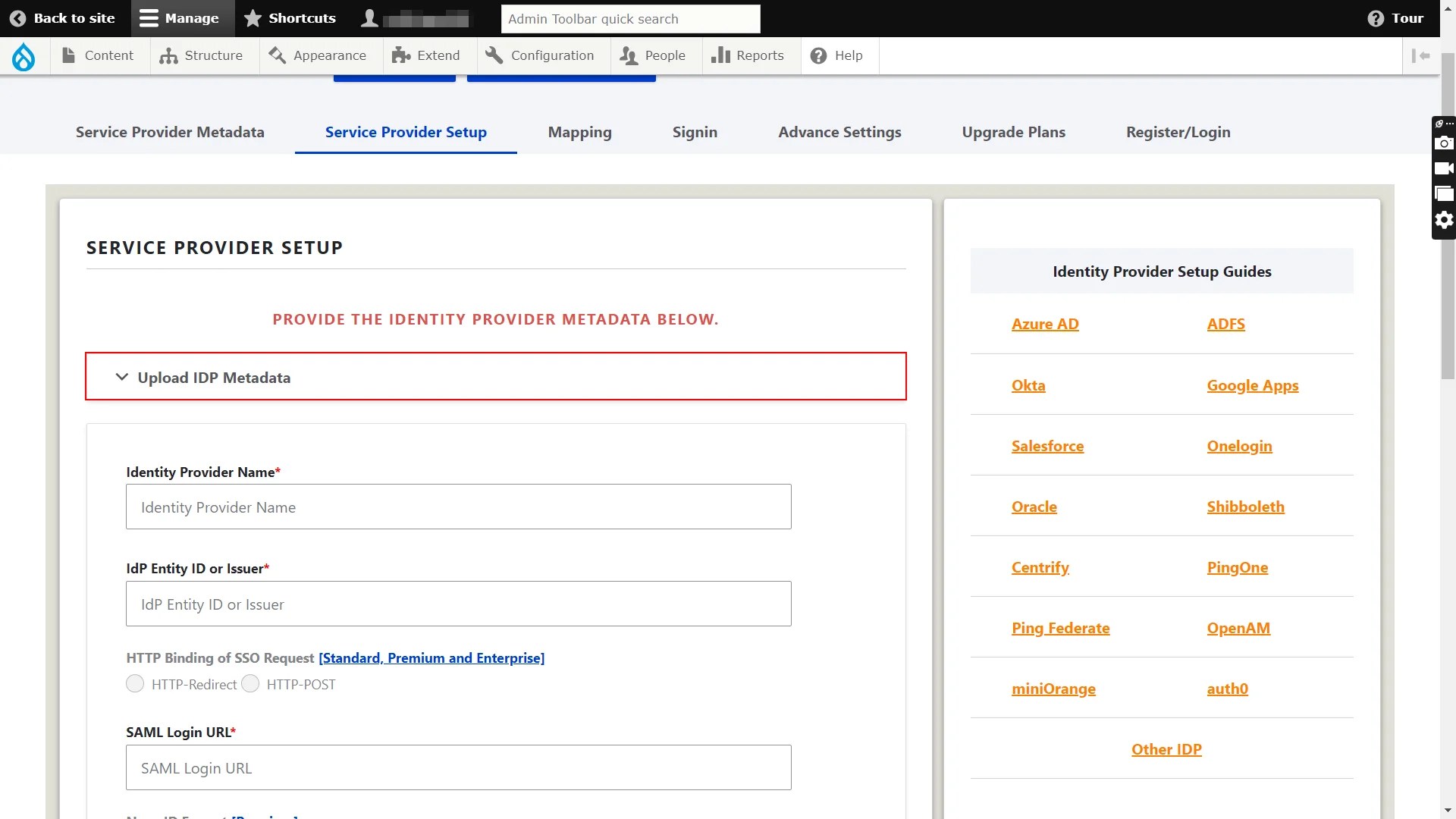1456x819 pixels.
Task: Open the People menu icon
Action: [629, 55]
